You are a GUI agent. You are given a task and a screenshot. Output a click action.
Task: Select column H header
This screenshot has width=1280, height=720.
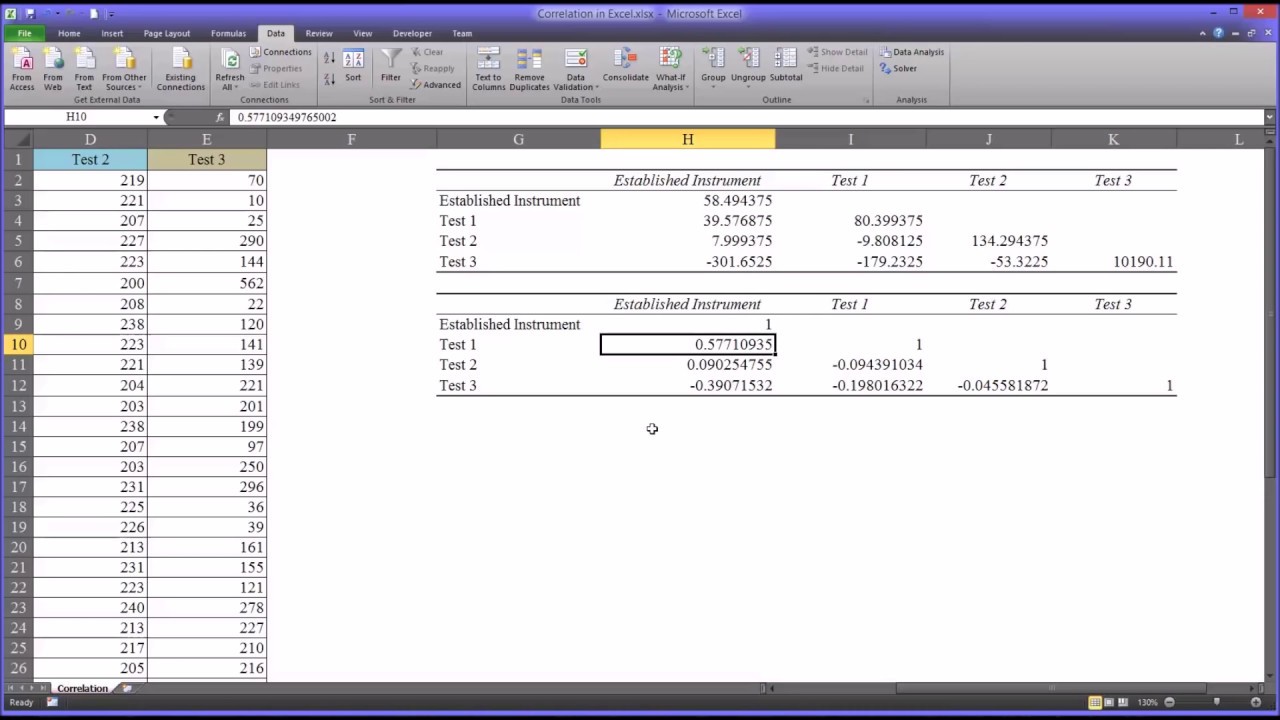[687, 139]
